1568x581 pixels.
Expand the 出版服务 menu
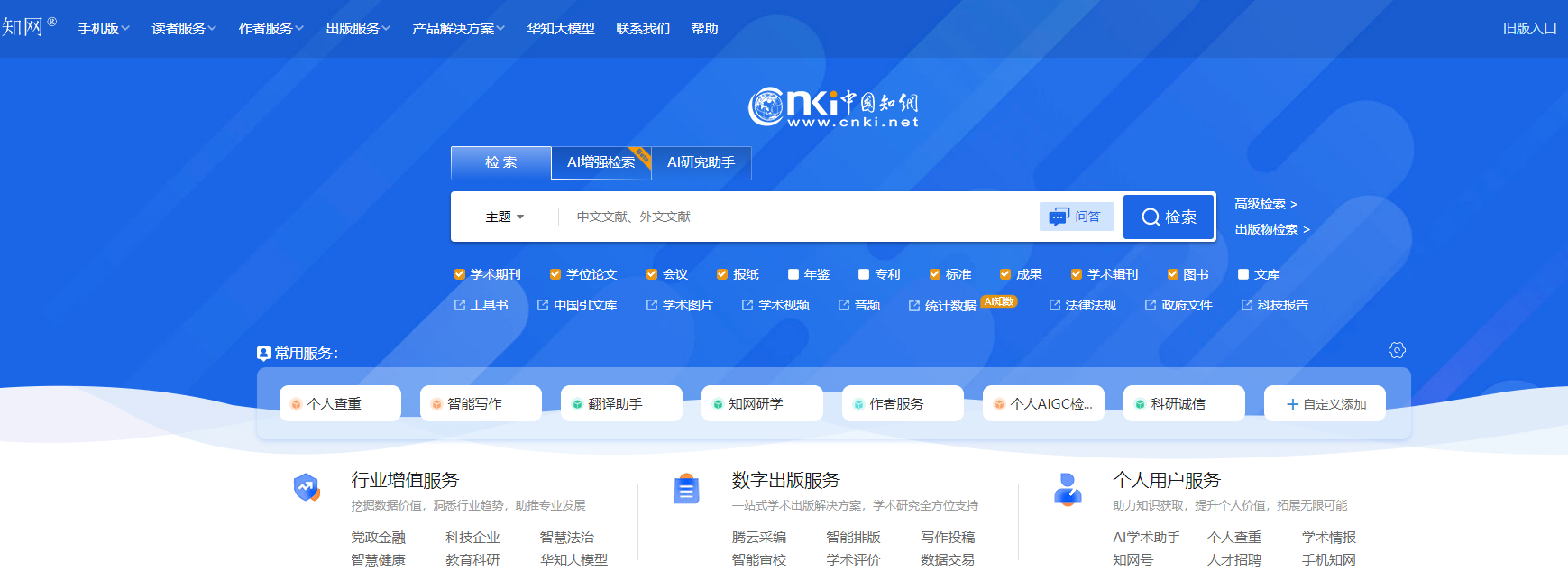pyautogui.click(x=358, y=29)
